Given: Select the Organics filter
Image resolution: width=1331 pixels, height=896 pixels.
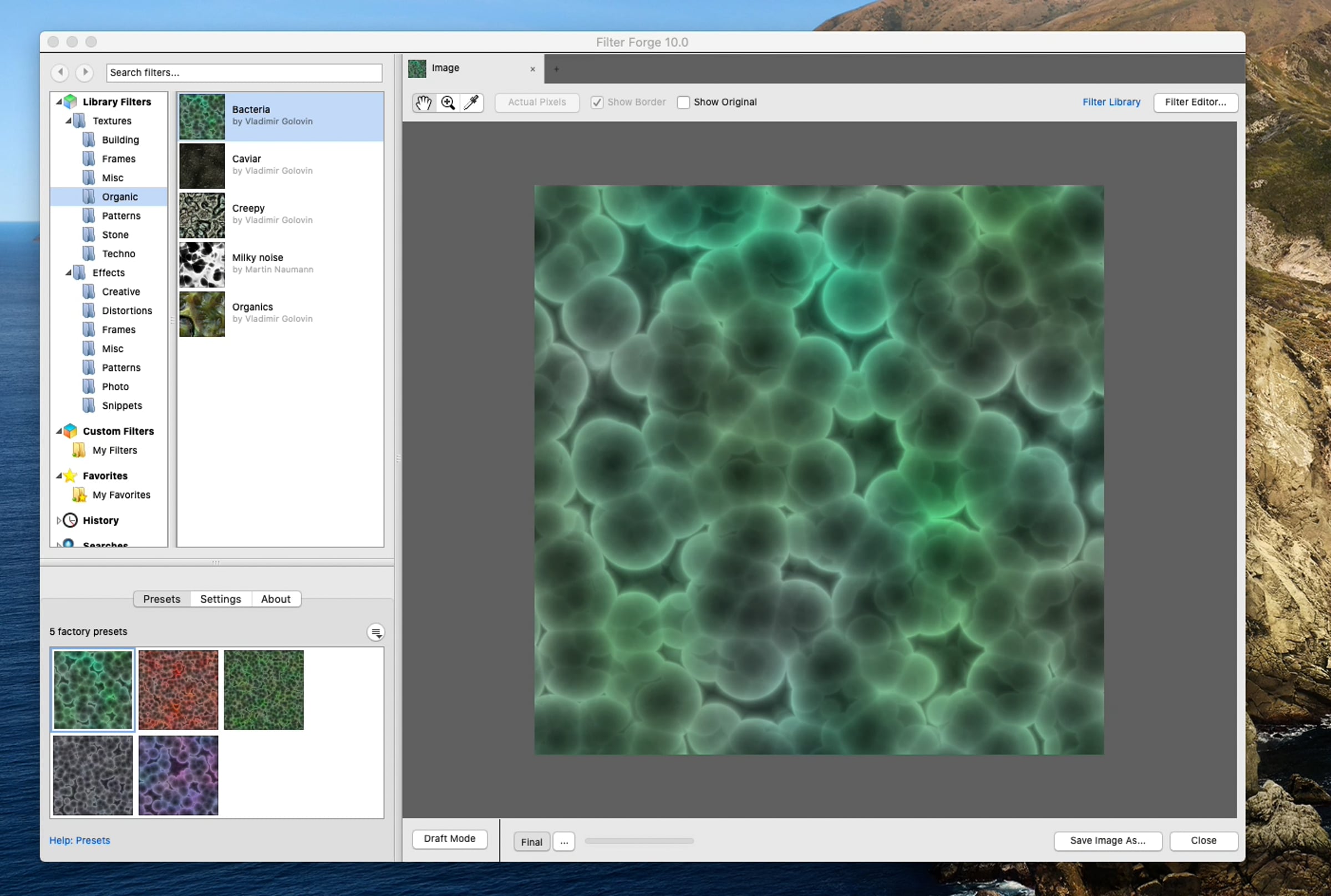Looking at the screenshot, I should coord(281,314).
